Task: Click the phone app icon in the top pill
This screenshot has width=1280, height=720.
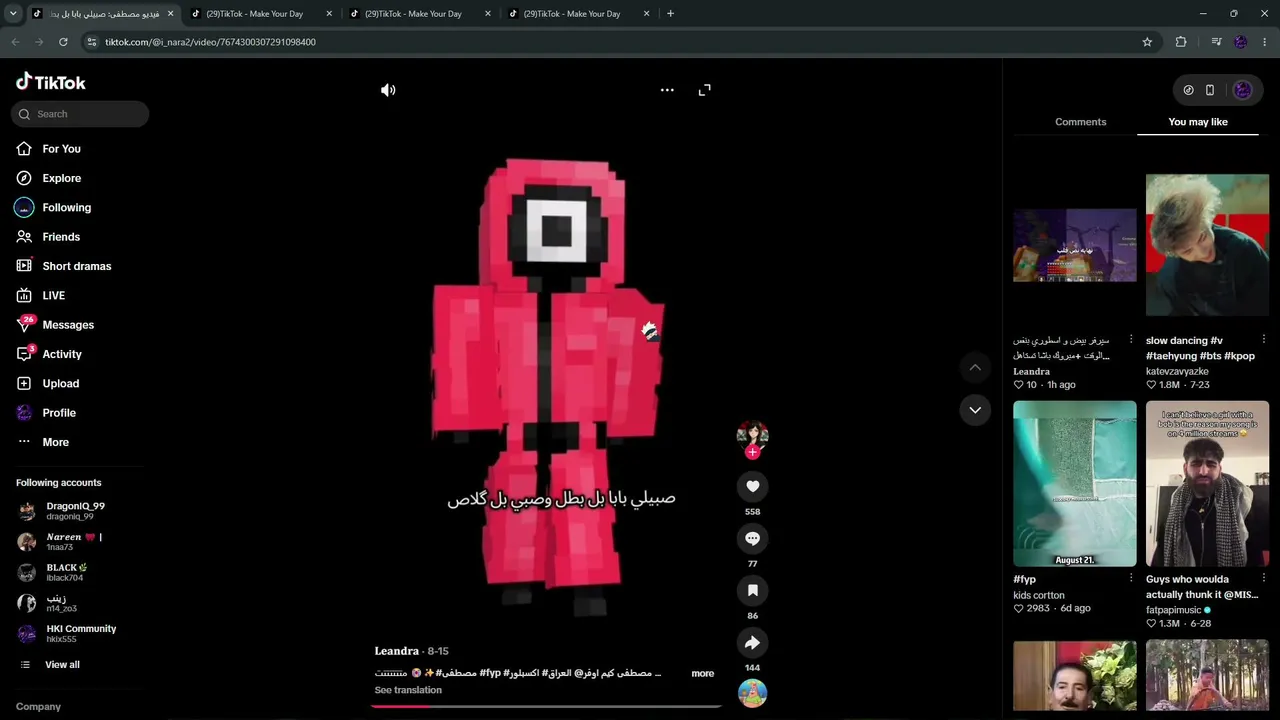Action: point(1210,90)
